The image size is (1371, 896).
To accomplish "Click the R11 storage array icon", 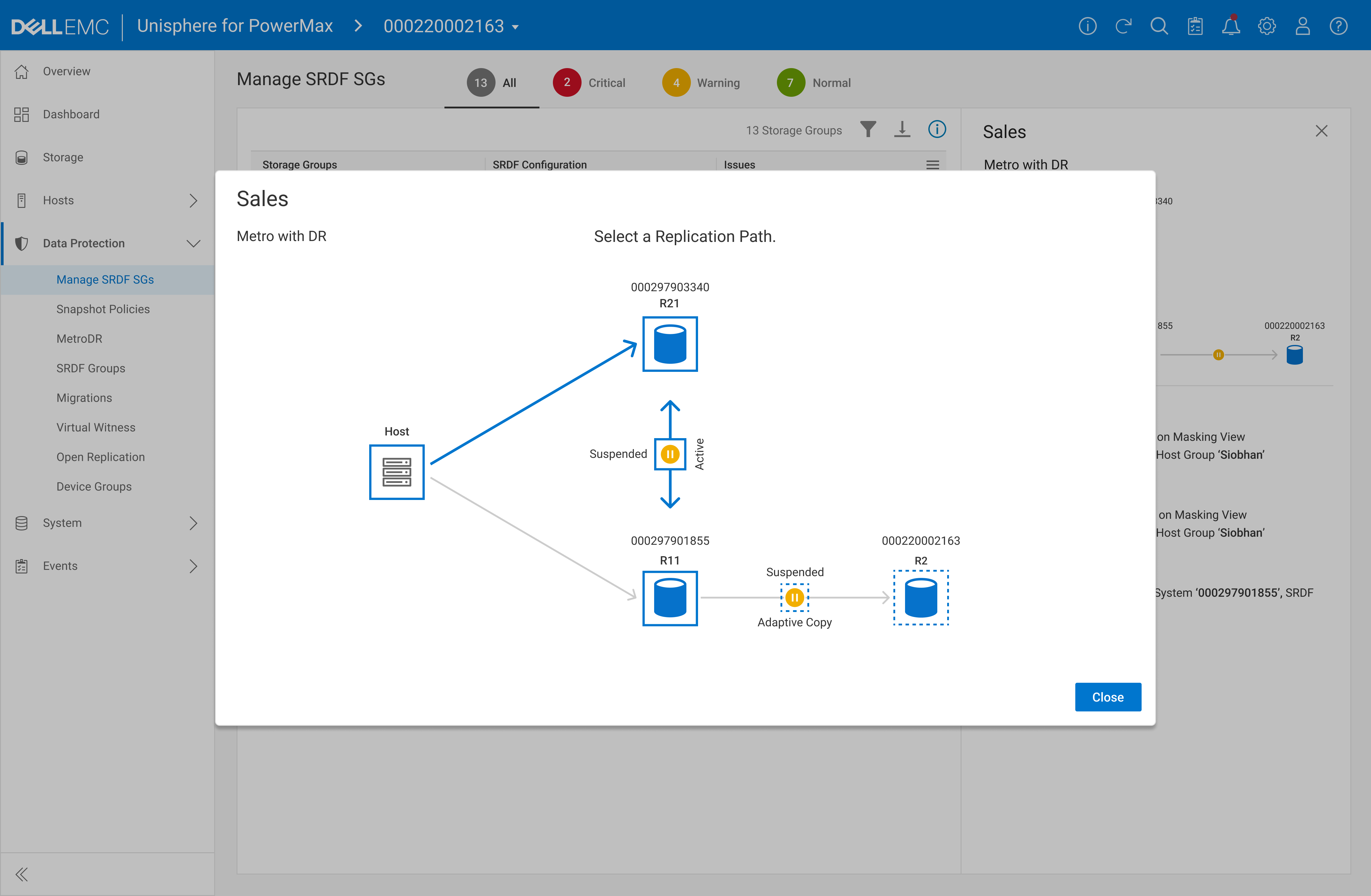I will [x=669, y=598].
